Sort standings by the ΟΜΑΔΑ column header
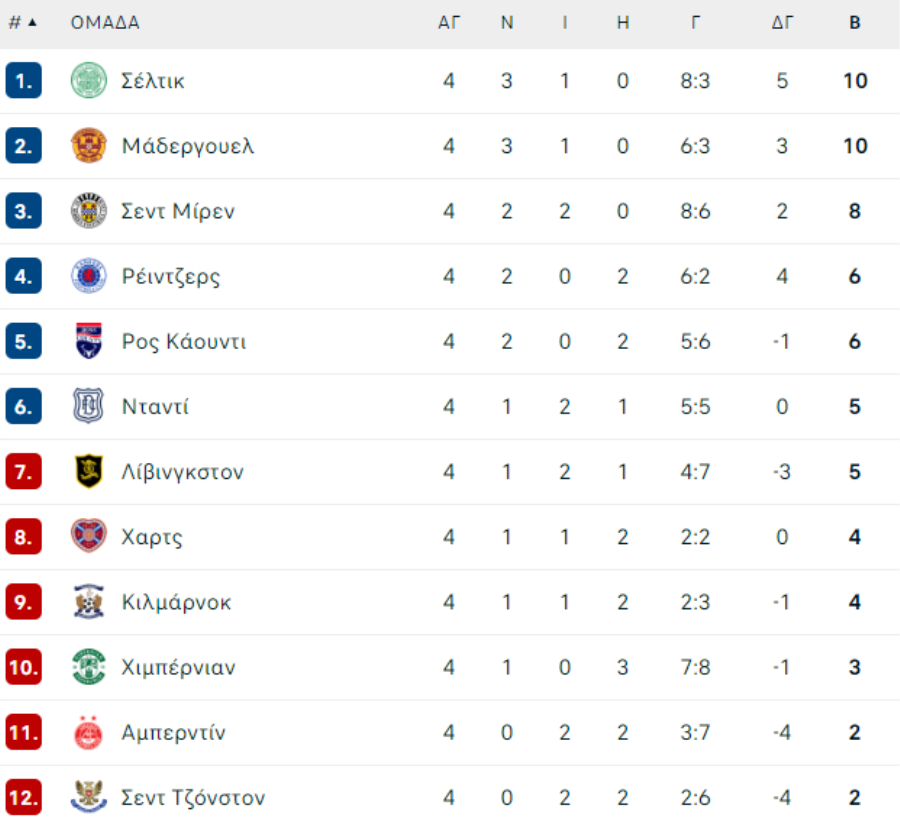The height and width of the screenshot is (824, 900). coord(105,23)
